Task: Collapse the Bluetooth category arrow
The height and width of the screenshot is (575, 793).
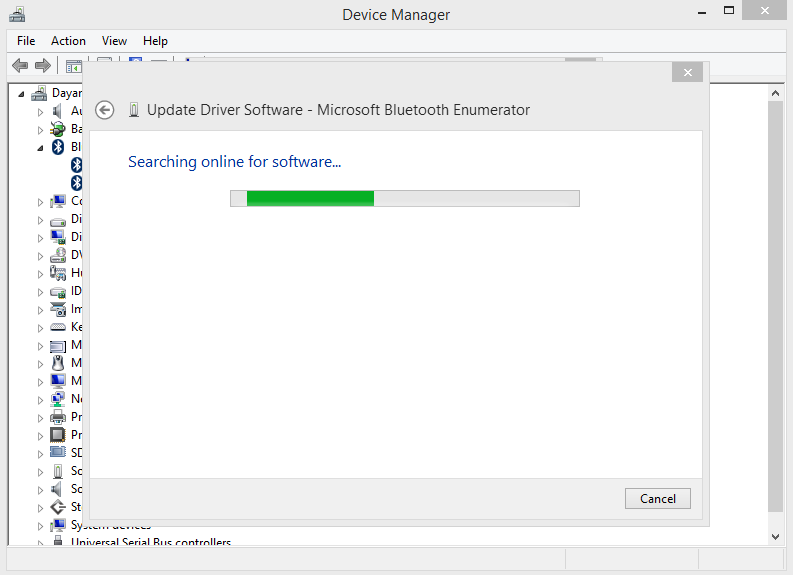Action: point(40,148)
